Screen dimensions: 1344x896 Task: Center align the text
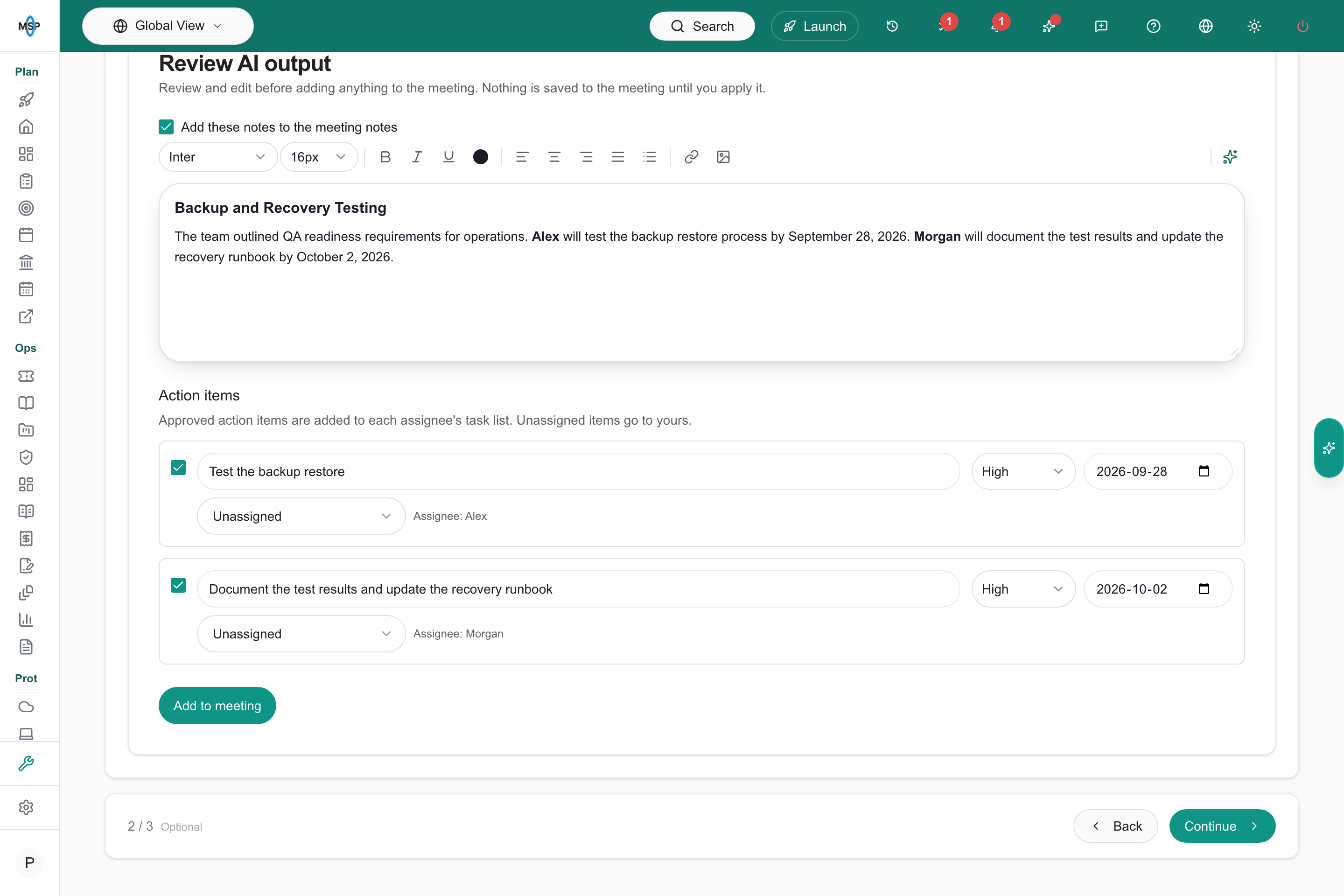[554, 157]
